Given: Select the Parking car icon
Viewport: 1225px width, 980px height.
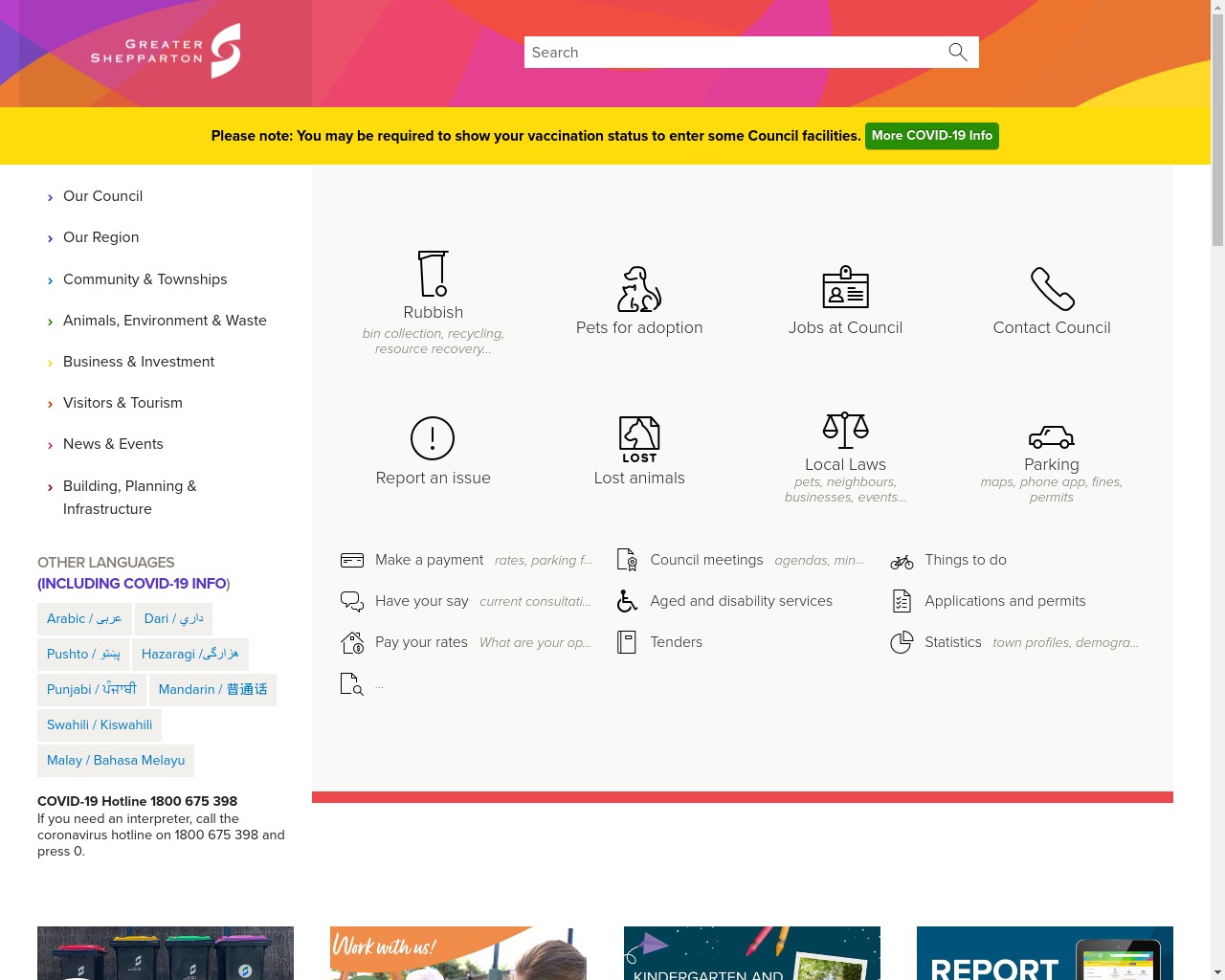Looking at the screenshot, I should (x=1052, y=437).
